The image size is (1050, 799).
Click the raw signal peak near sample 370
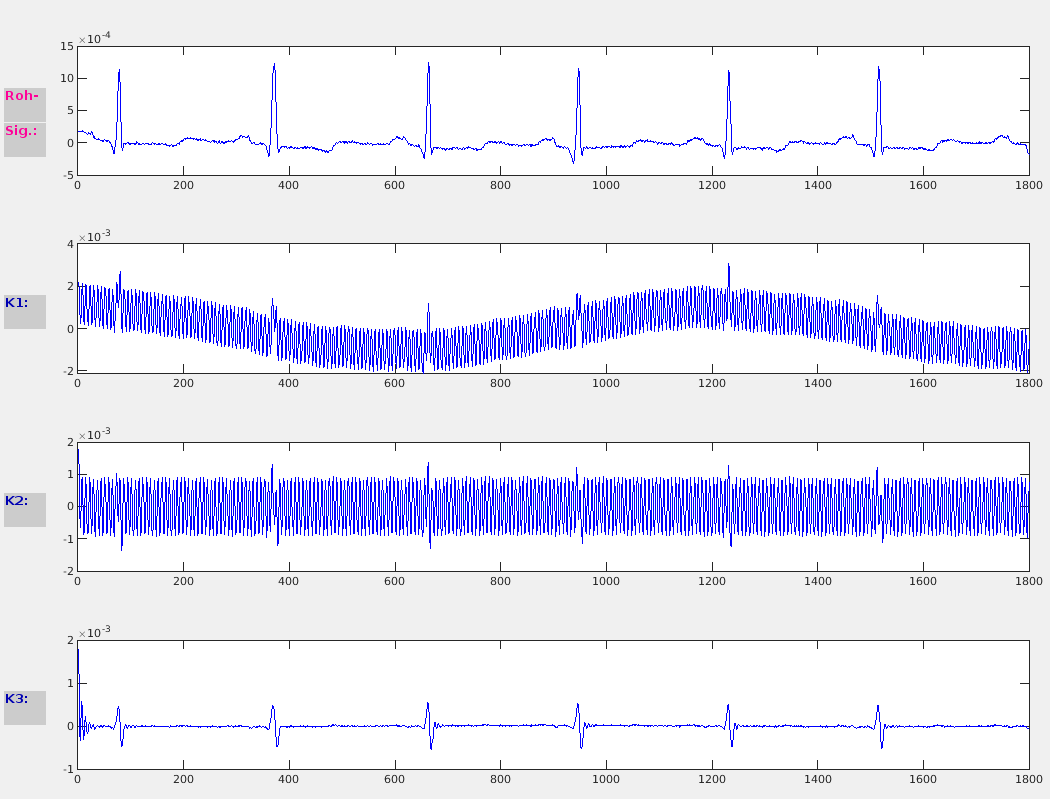274,67
